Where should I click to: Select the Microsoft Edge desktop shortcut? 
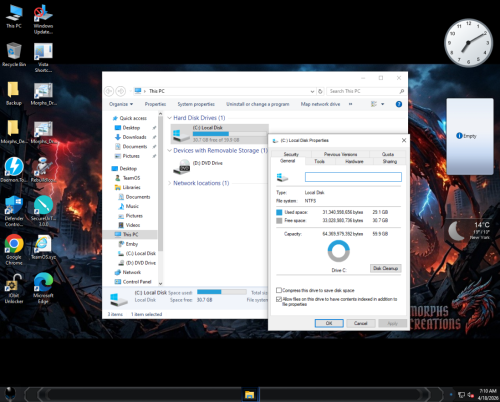43,288
